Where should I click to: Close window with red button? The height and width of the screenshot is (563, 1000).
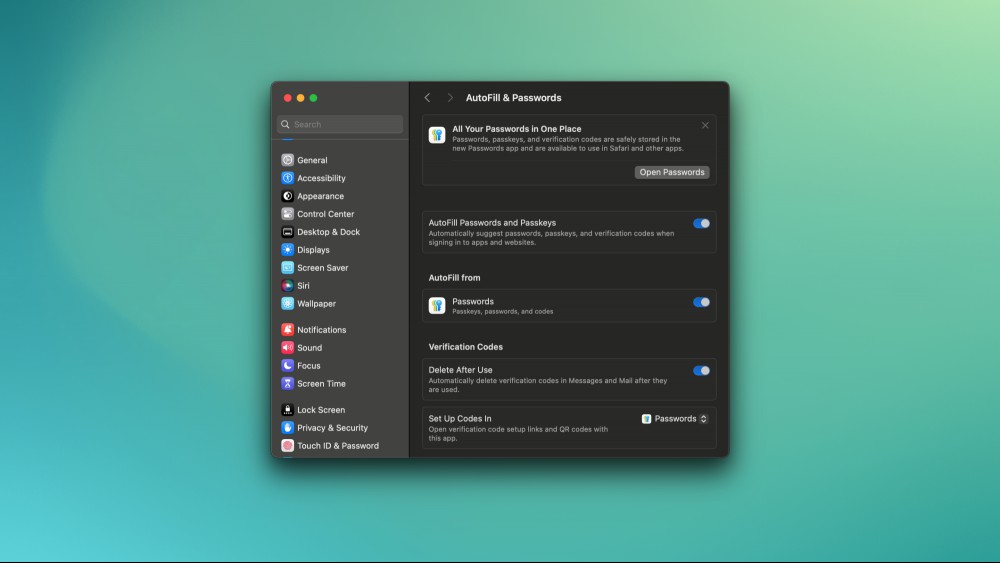click(x=288, y=98)
